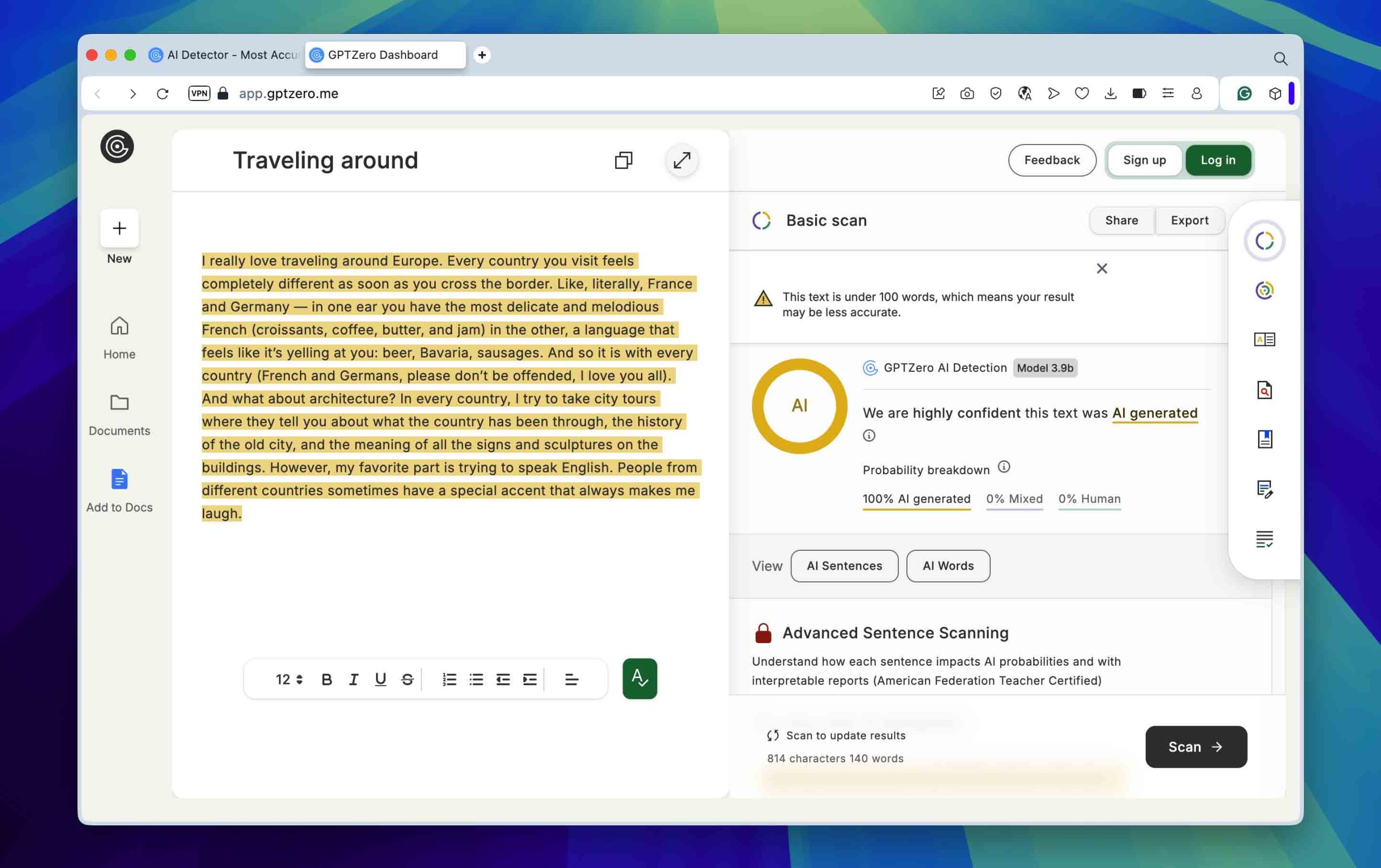Click the AI circular result gauge
This screenshot has width=1381, height=868.
(799, 406)
